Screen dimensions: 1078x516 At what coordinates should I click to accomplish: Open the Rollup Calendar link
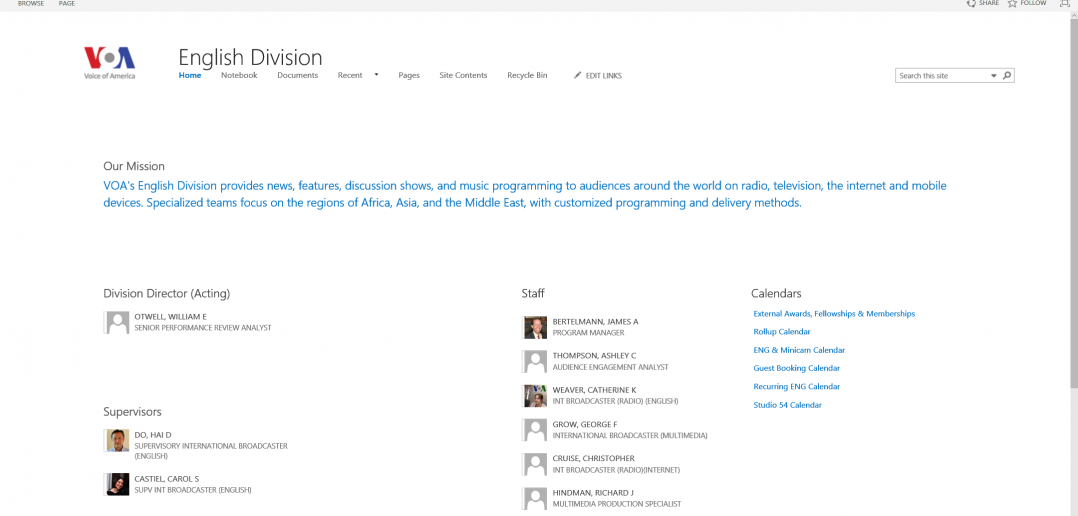click(x=782, y=332)
